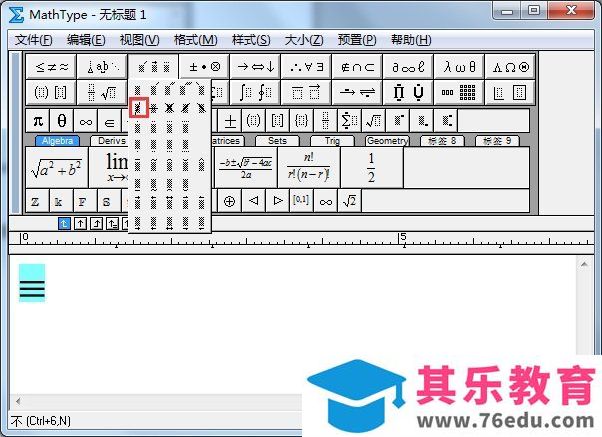Switch to the Algebra tab
Viewport: 602px width, 437px height.
pos(57,141)
